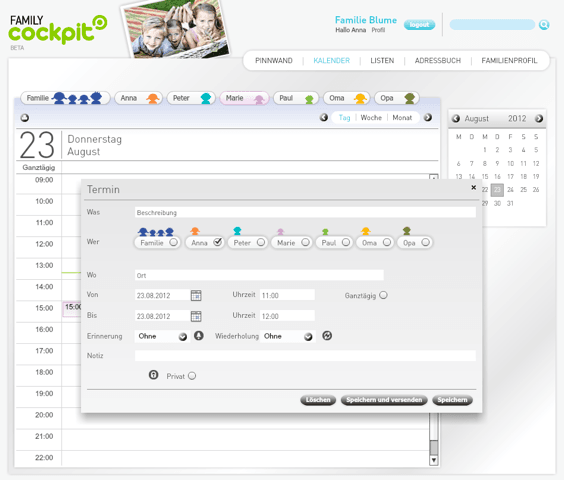Image resolution: width=564 pixels, height=480 pixels.
Task: Open date picker for Bis date
Action: click(x=196, y=316)
